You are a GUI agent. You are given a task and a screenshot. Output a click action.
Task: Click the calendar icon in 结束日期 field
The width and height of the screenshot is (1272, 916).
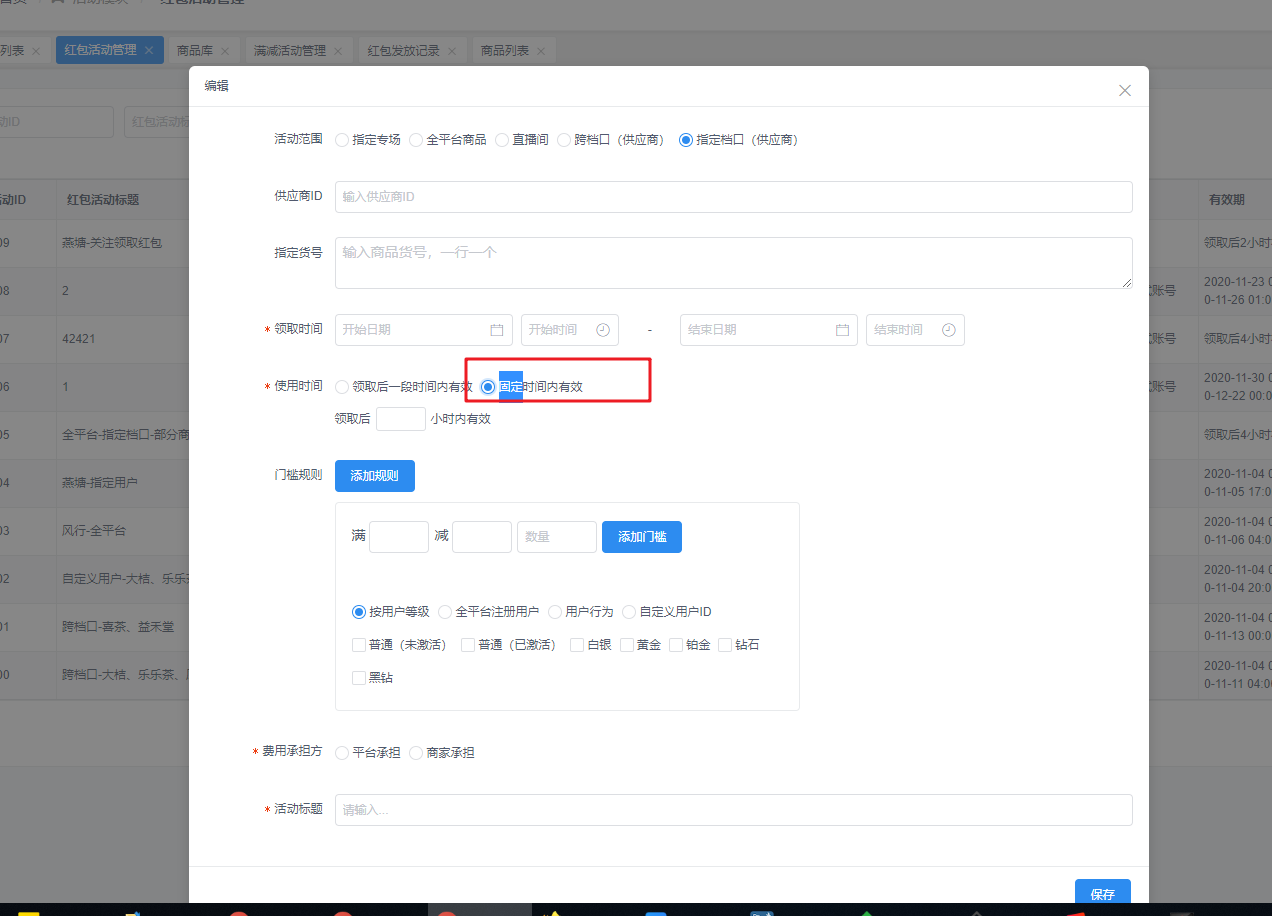click(x=842, y=330)
